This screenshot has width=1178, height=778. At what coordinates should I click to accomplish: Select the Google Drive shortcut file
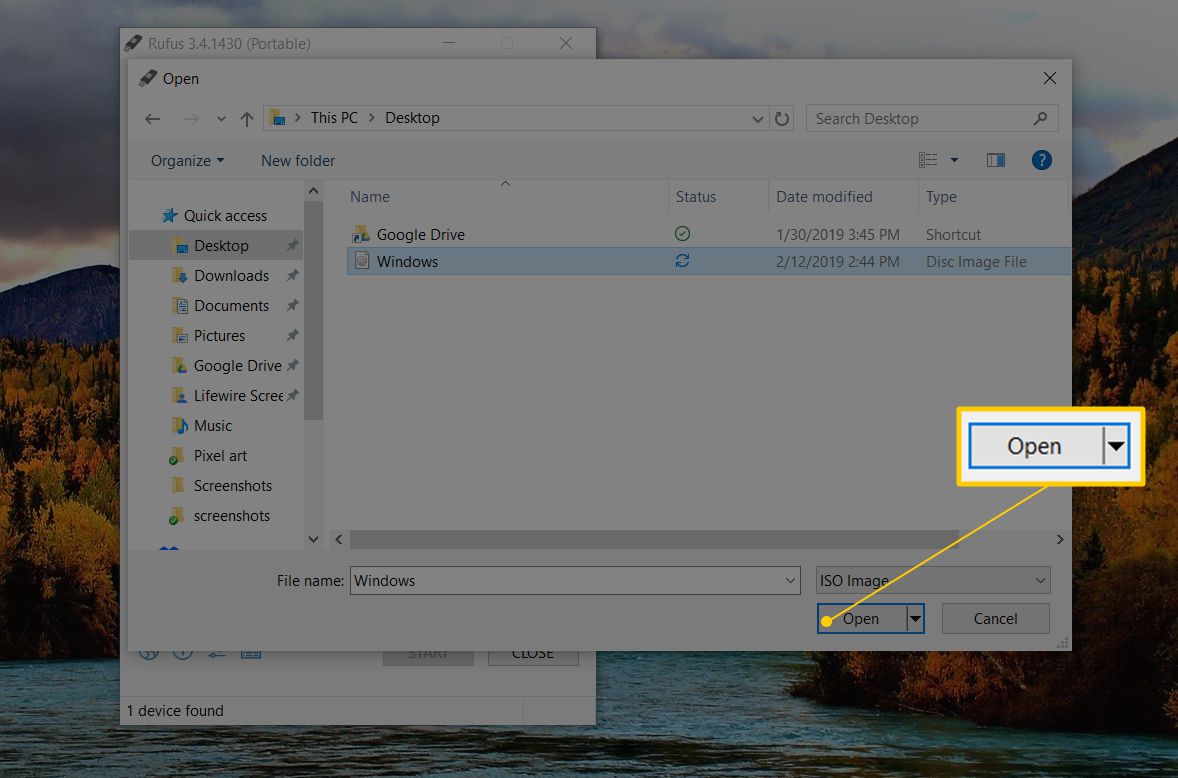420,235
